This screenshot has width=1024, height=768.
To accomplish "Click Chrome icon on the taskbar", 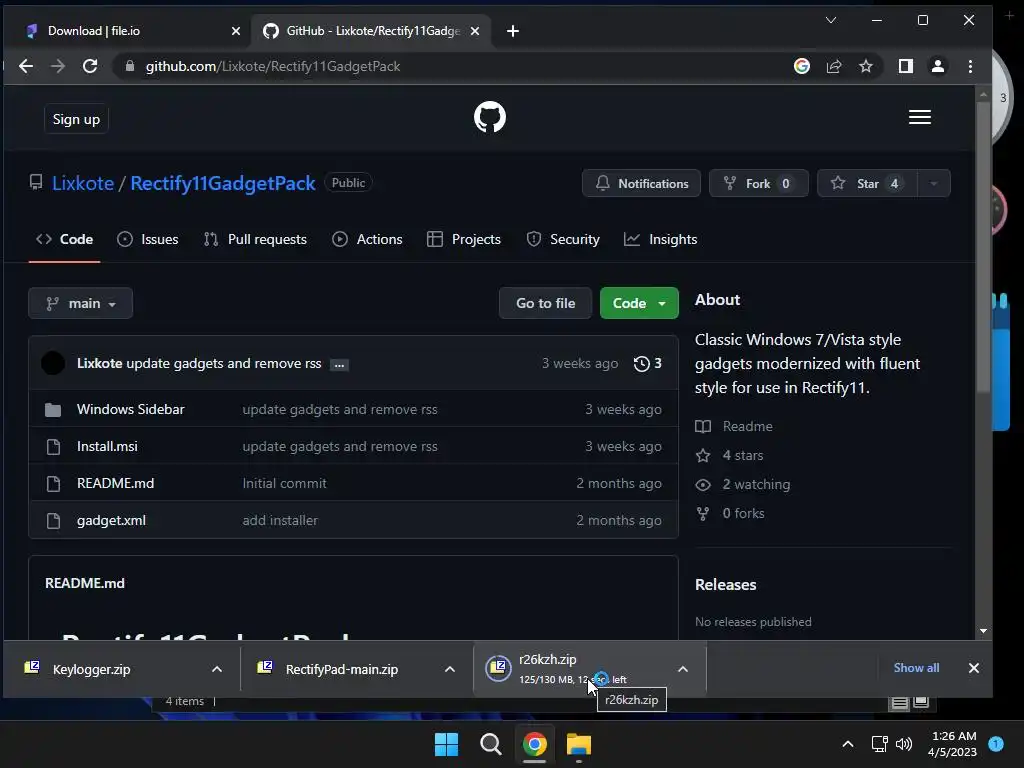I will 534,744.
